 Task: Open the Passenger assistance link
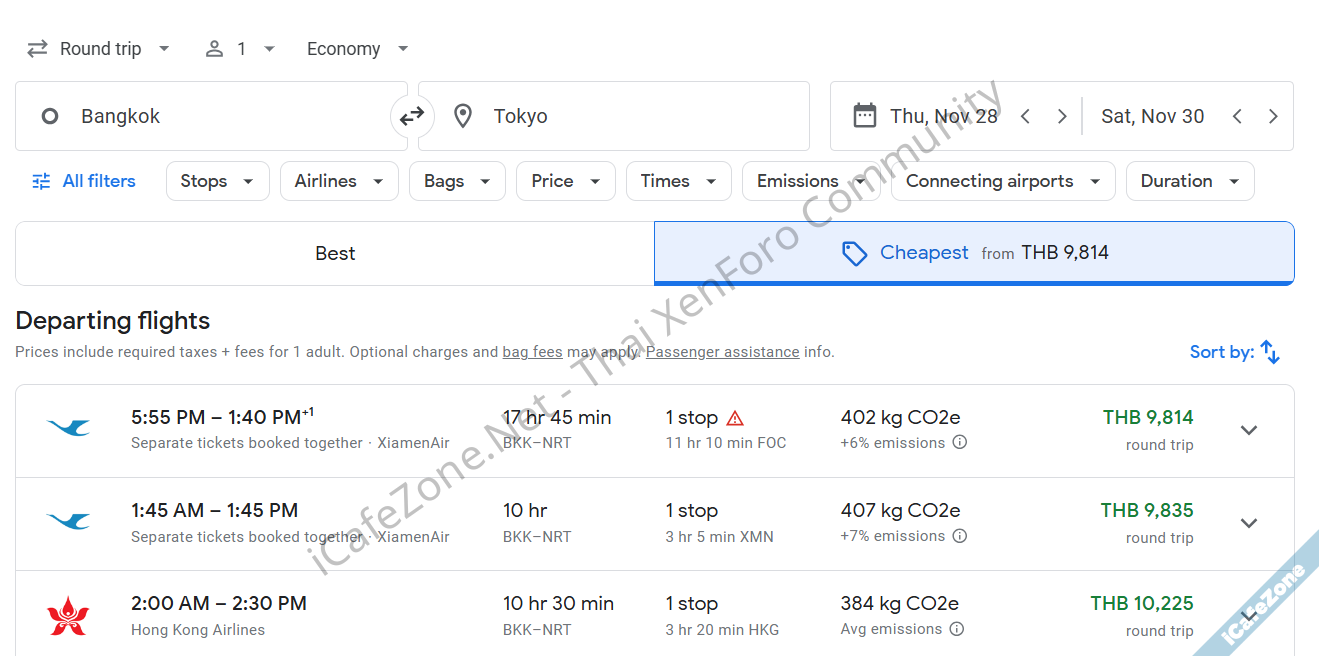click(x=722, y=352)
